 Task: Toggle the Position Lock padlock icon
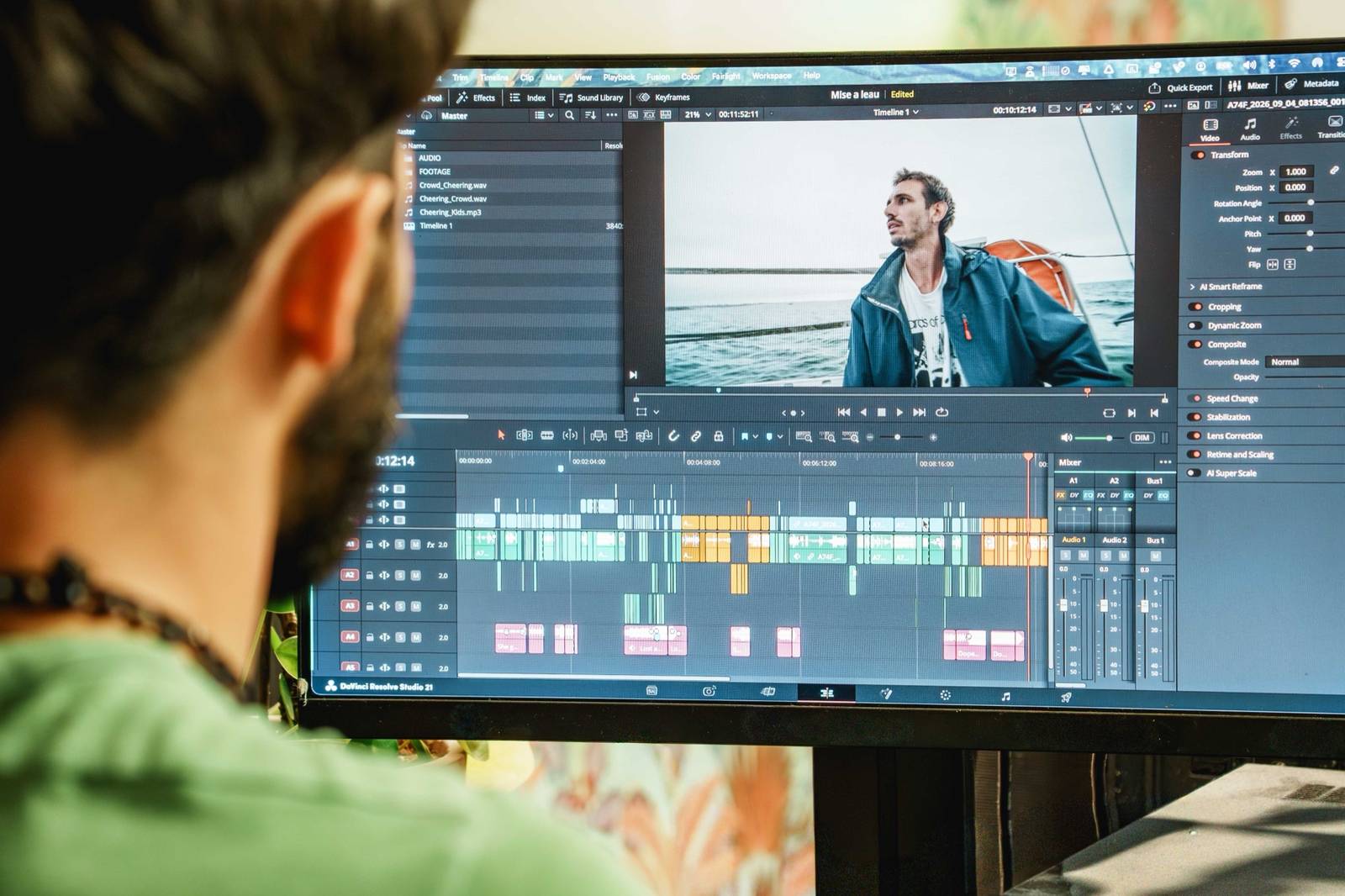[718, 436]
